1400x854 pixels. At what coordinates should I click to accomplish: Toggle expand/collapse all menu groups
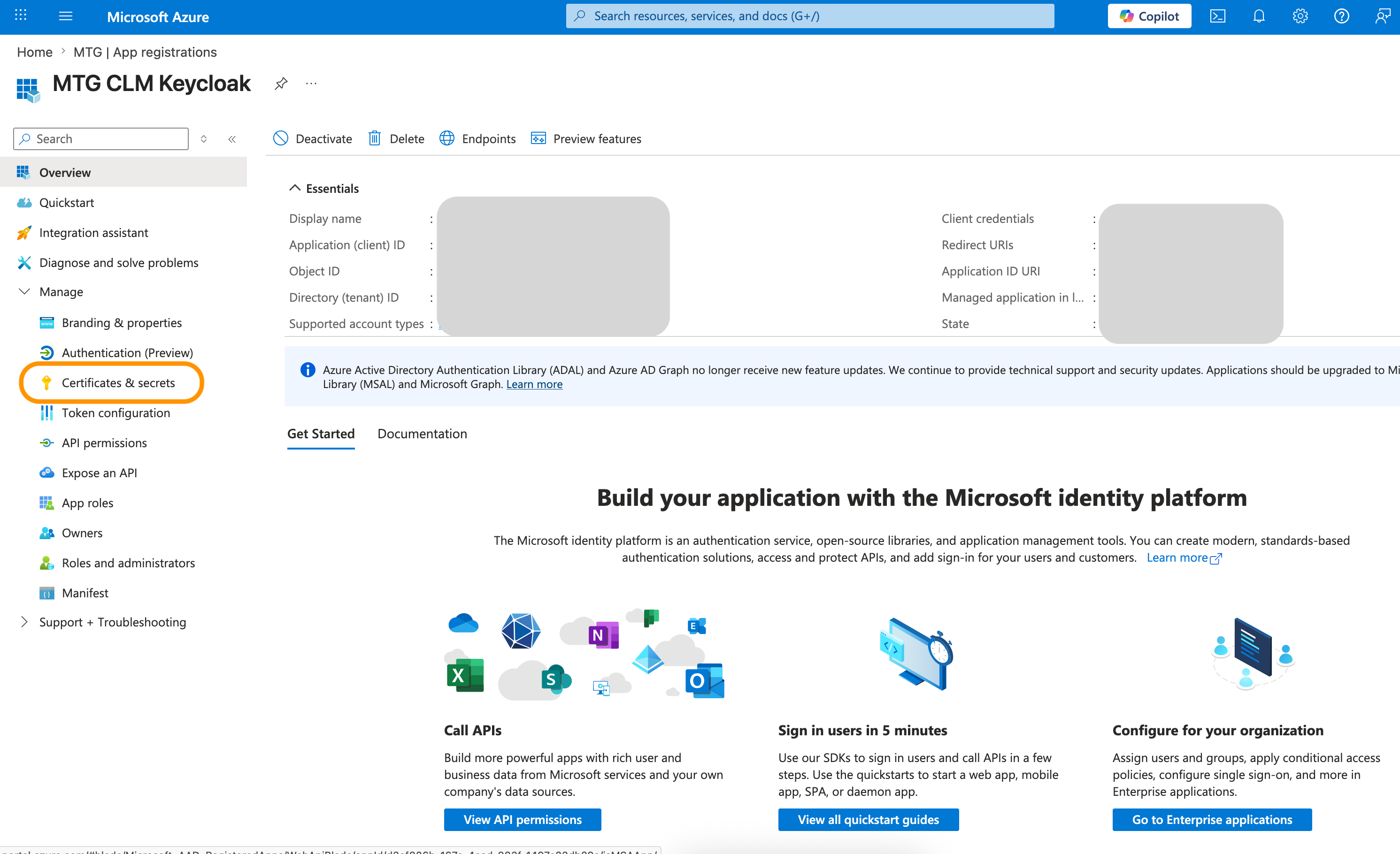tap(203, 139)
